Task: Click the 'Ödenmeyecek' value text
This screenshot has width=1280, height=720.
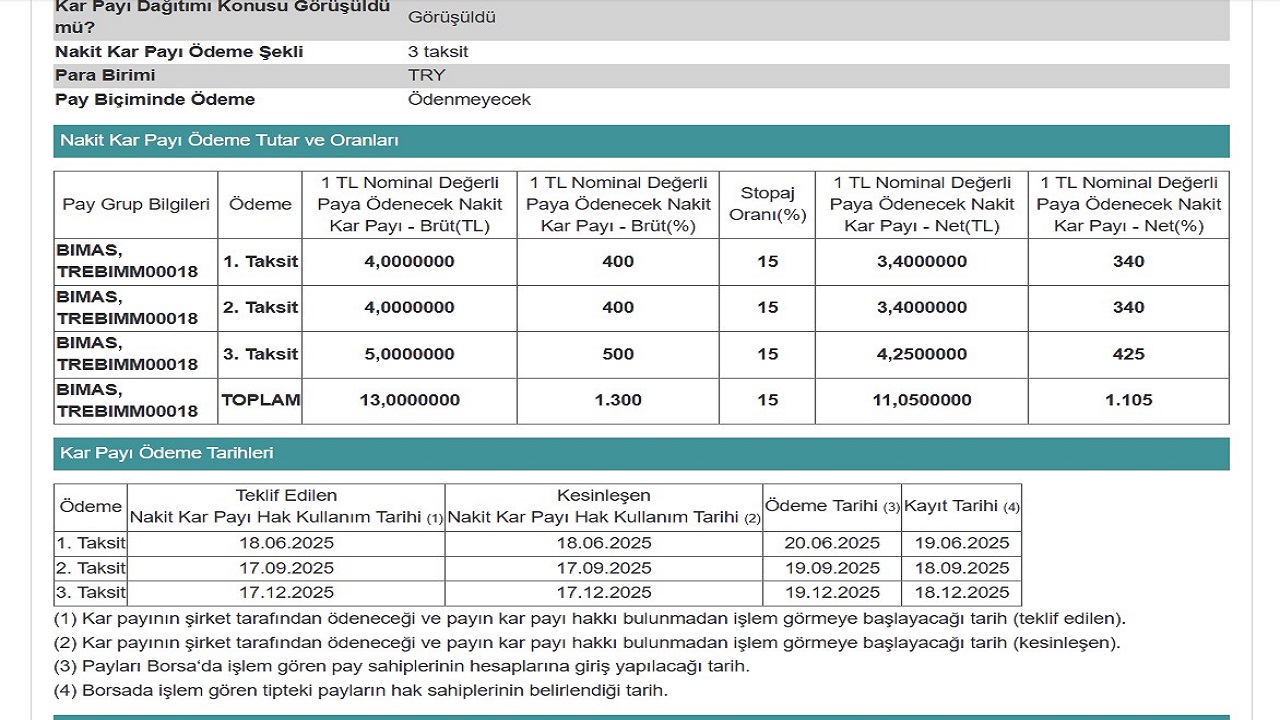Action: pos(469,100)
